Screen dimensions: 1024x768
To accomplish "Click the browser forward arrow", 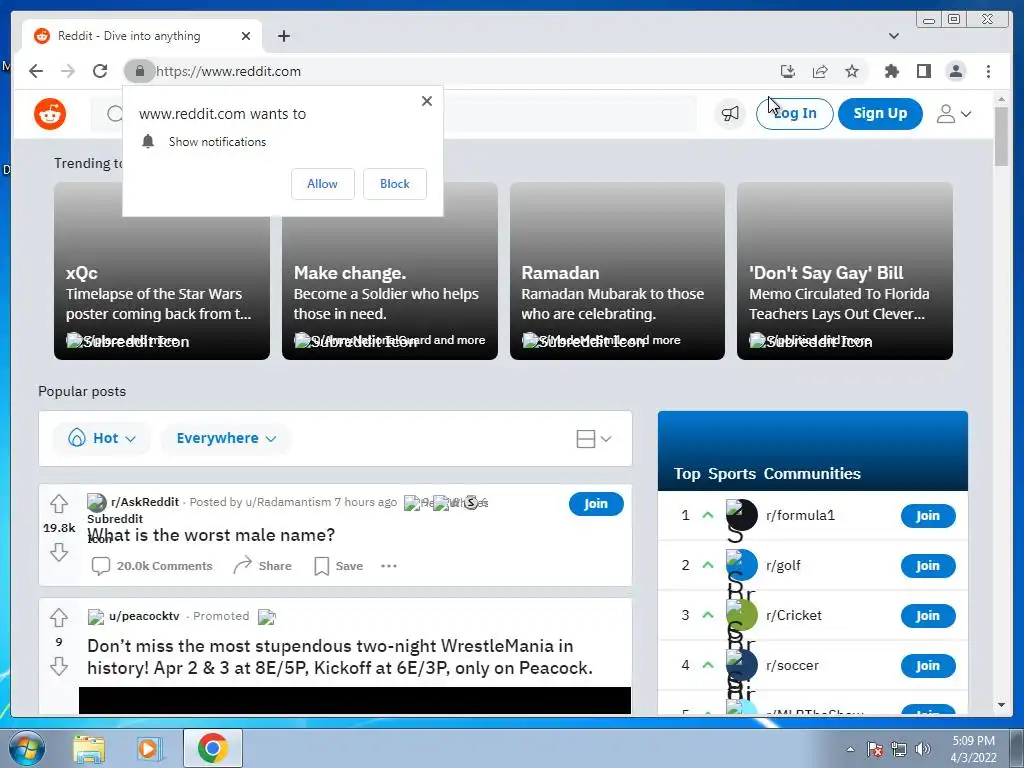I will pyautogui.click(x=68, y=71).
